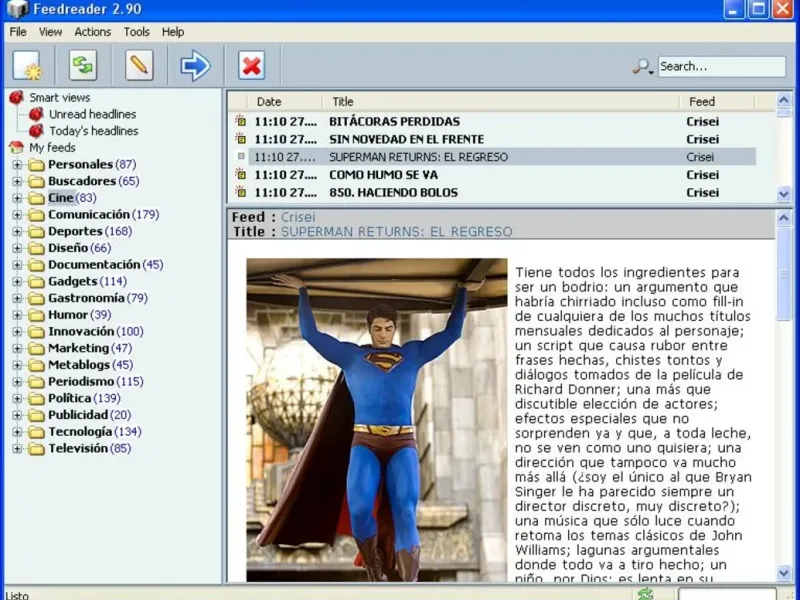This screenshot has height=600, width=800.
Task: Click unread icon beside BITÁCORAS PERDIDAS
Action: [240, 121]
